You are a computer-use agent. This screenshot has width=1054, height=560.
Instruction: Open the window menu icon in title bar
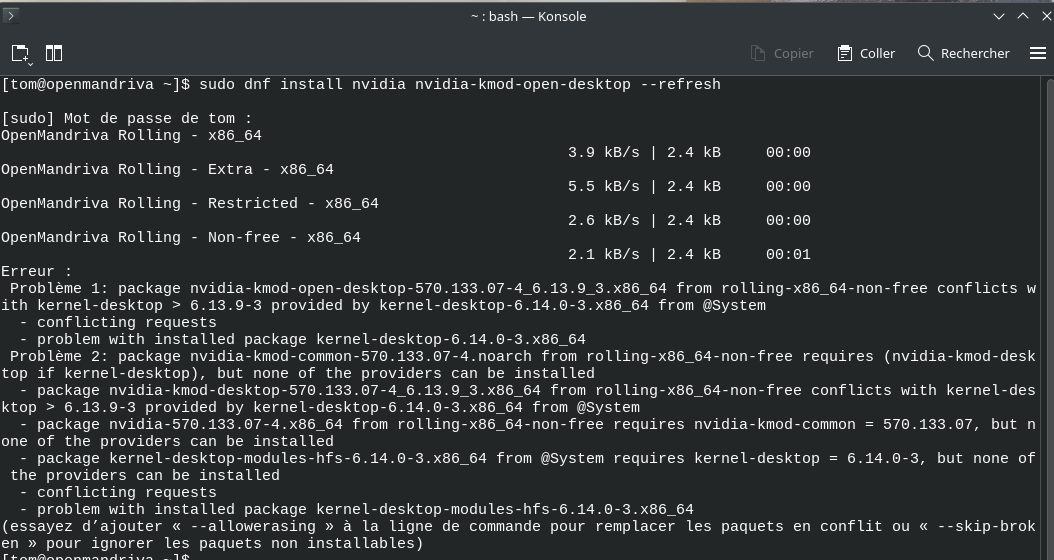(x=11, y=15)
